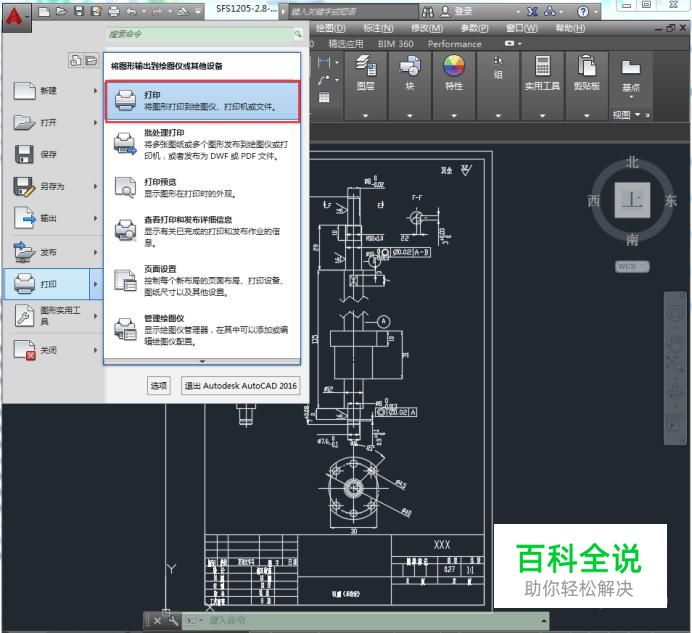This screenshot has height=633, width=692.
Task: Click the command line customize wrench icon
Action: 173,621
